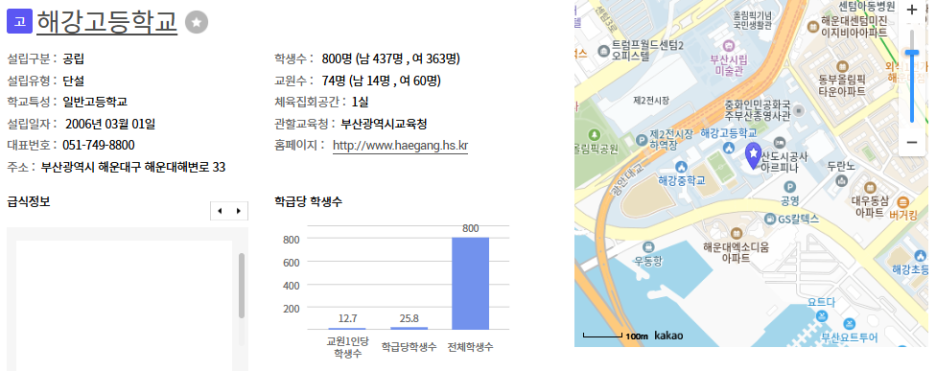Click 올림픽기념 국민생활관 label on map

point(752,20)
